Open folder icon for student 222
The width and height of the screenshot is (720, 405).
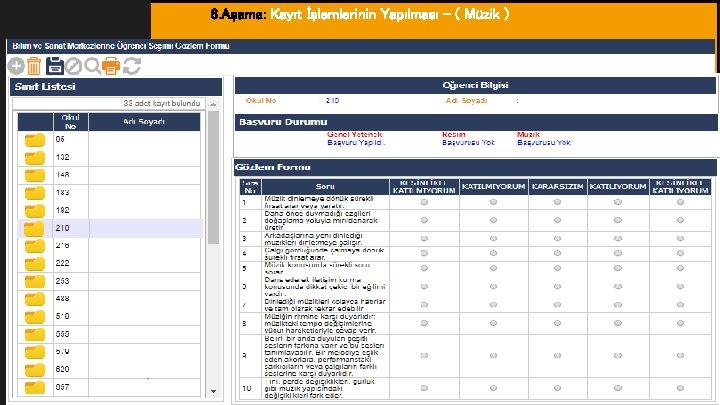click(x=35, y=264)
